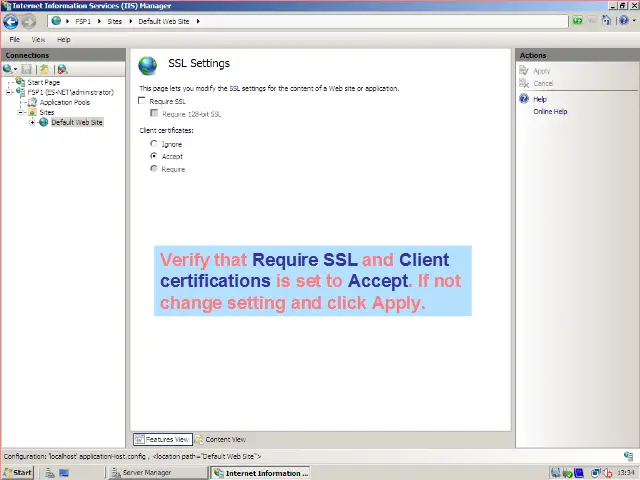Switch to Server Manager taskbar button
The width and height of the screenshot is (640, 480).
point(158,473)
